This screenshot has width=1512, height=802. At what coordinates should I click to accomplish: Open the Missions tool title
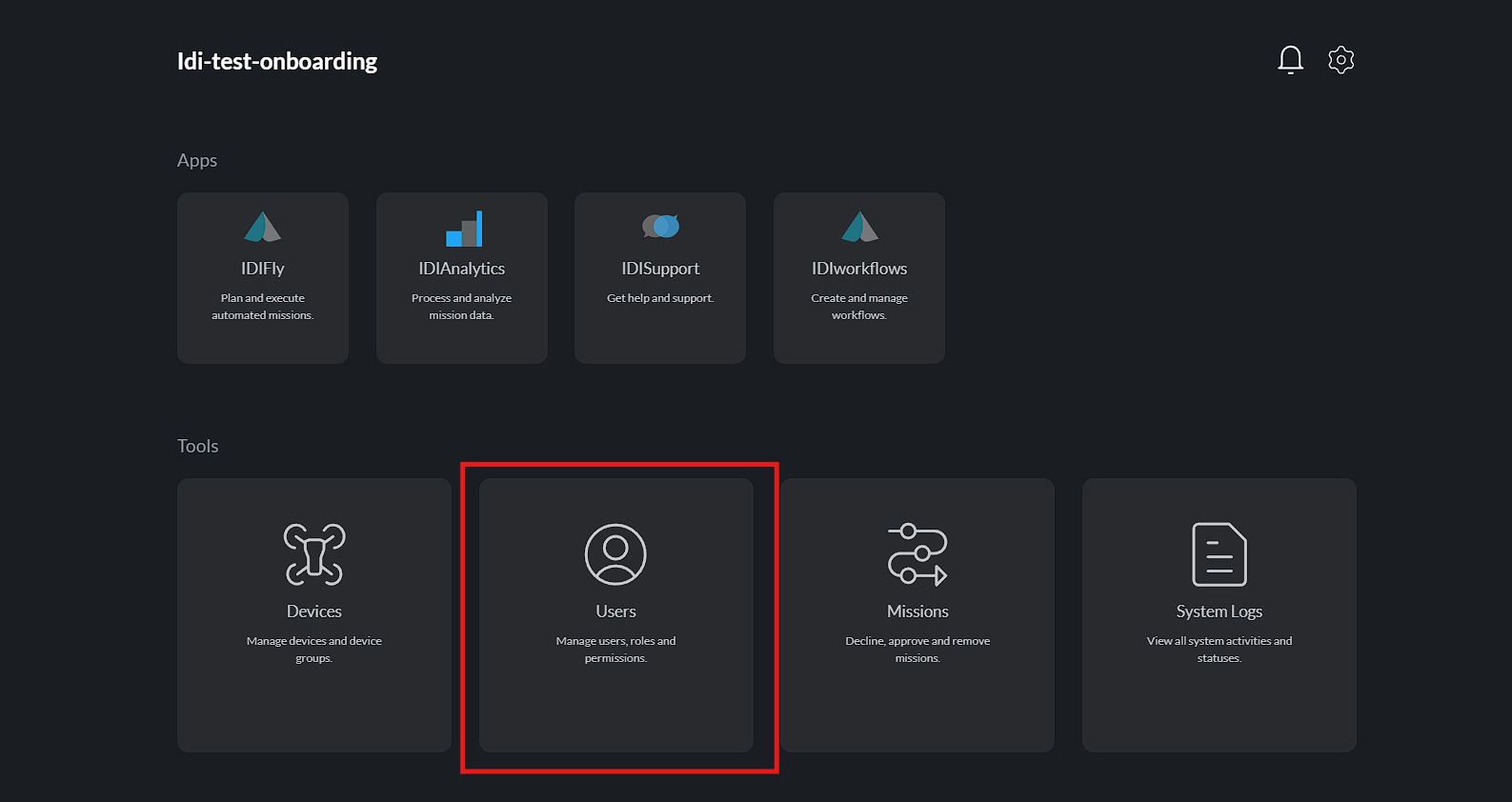[917, 612]
